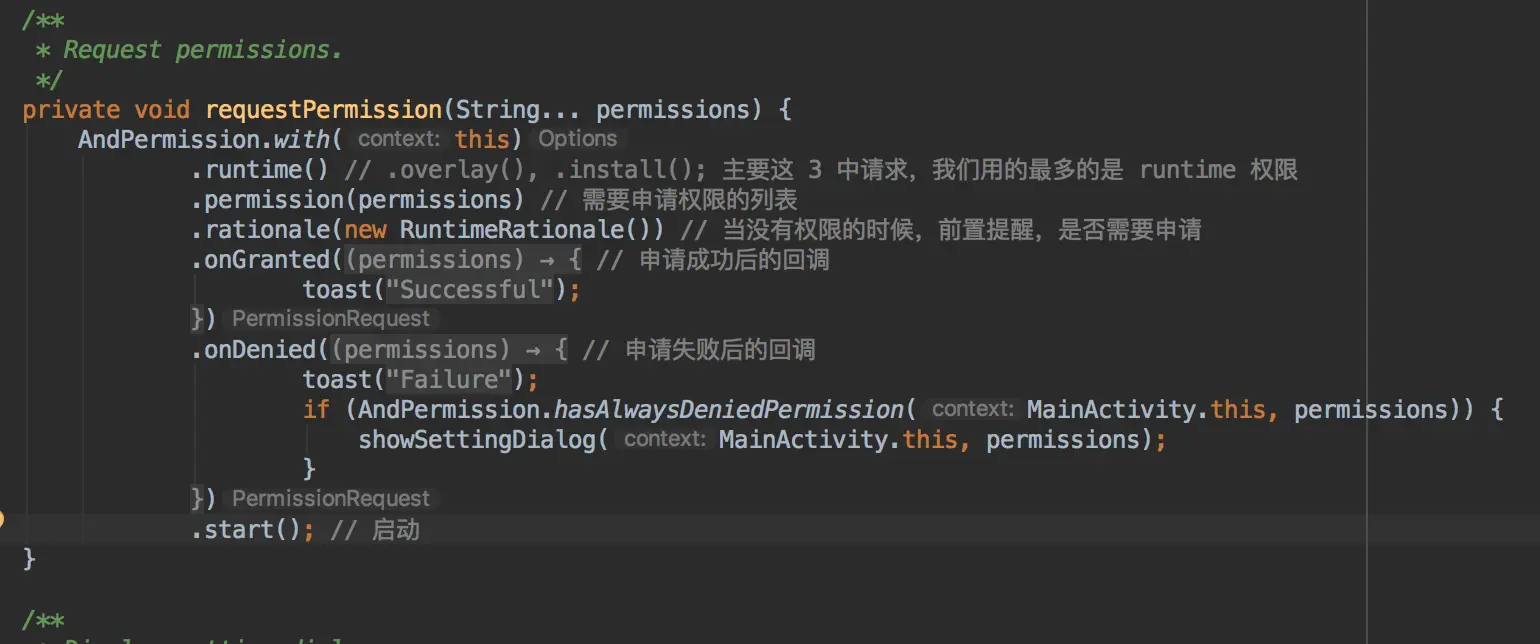This screenshot has width=1540, height=644.
Task: Expand the folded onDenied lambda arrow
Action: coord(534,350)
